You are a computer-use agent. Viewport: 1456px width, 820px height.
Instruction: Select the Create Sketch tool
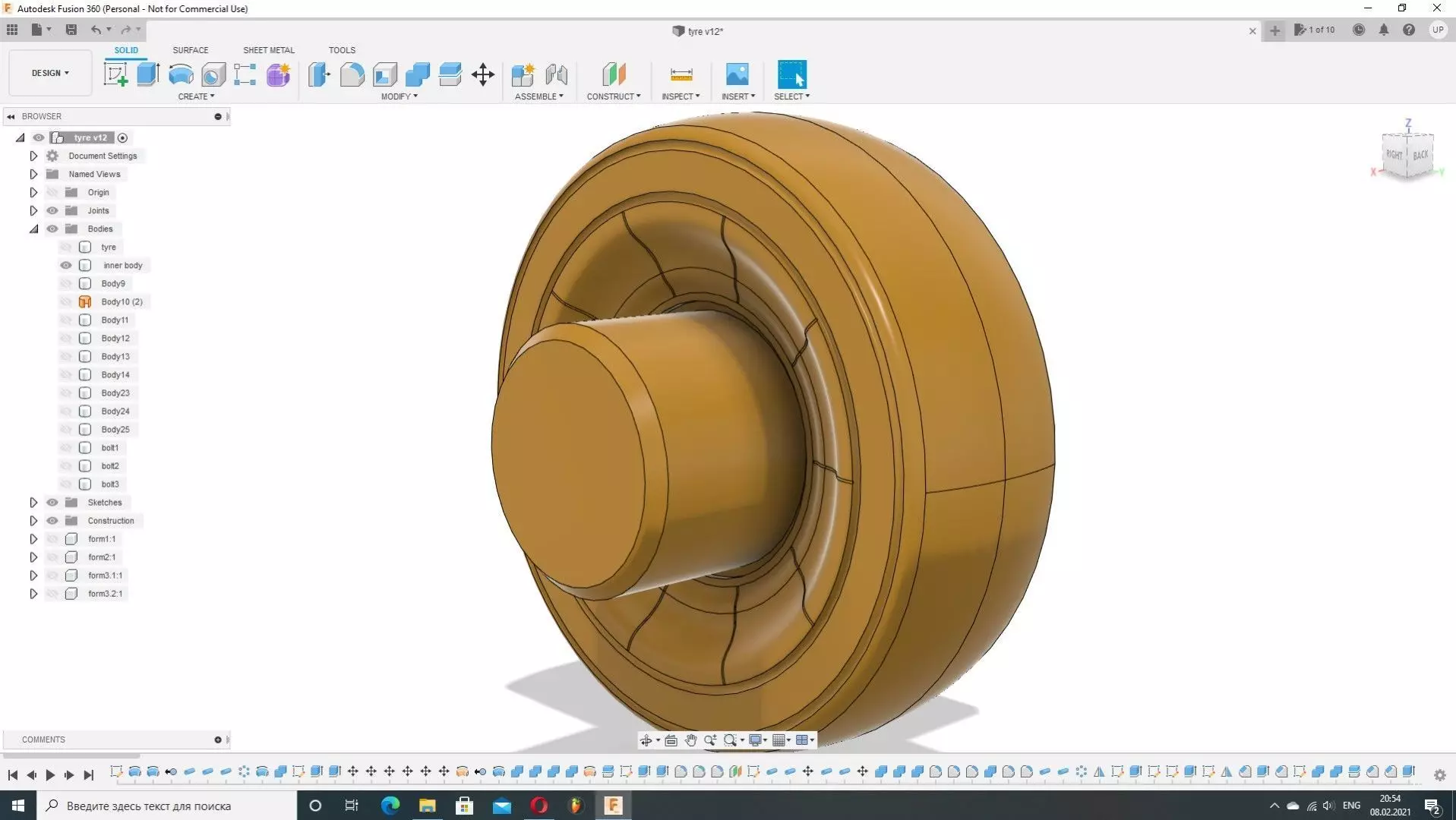pos(115,74)
